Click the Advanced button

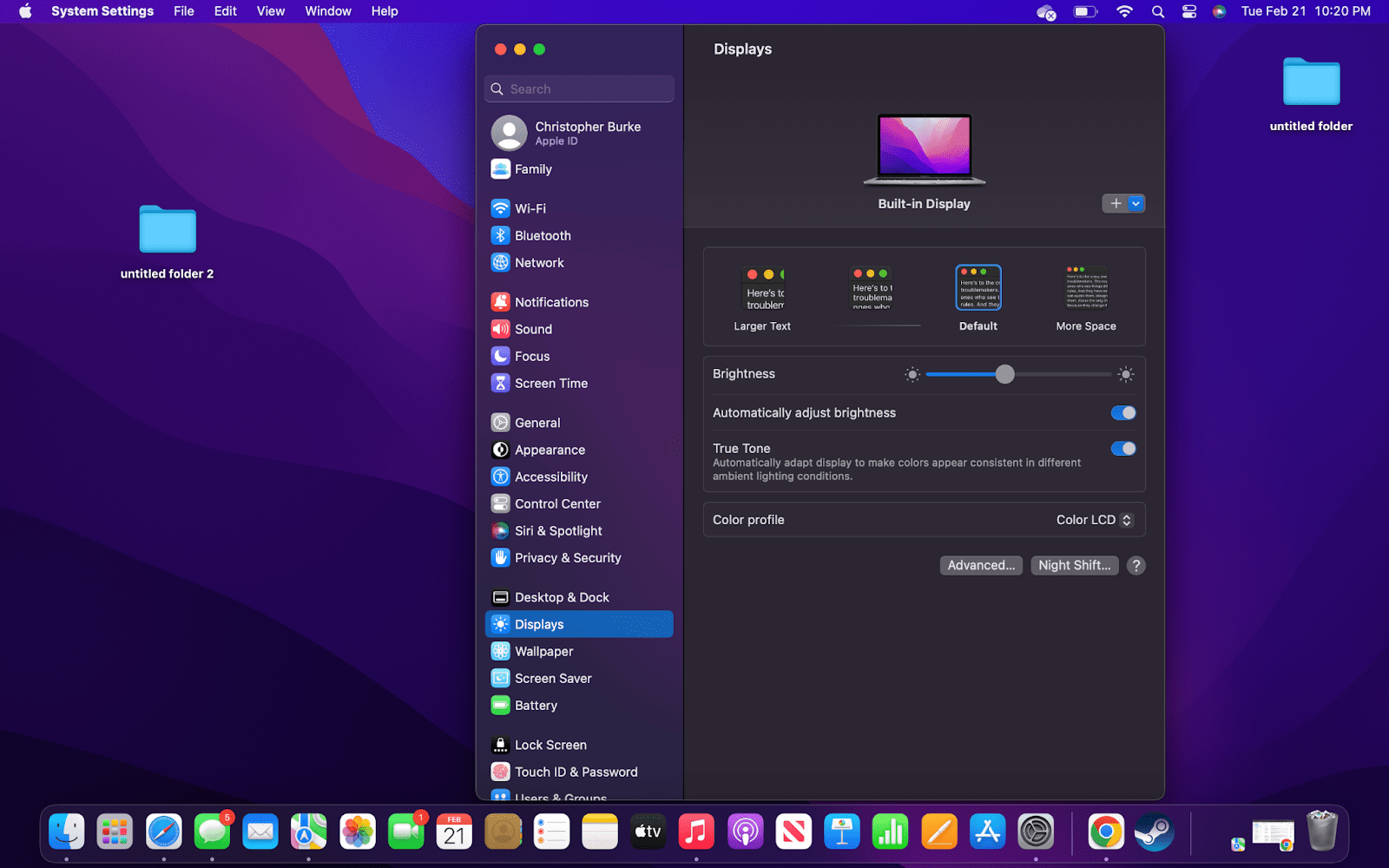pos(980,565)
